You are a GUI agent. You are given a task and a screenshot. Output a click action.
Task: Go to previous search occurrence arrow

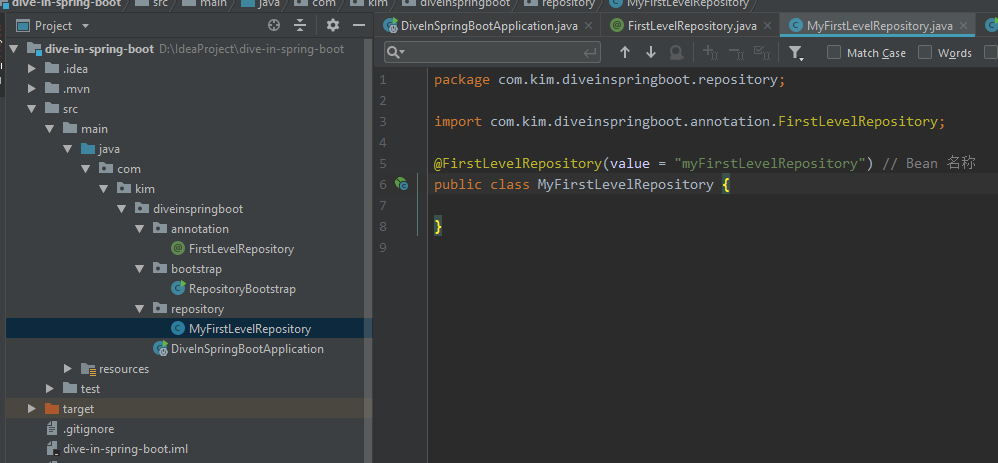click(x=625, y=52)
